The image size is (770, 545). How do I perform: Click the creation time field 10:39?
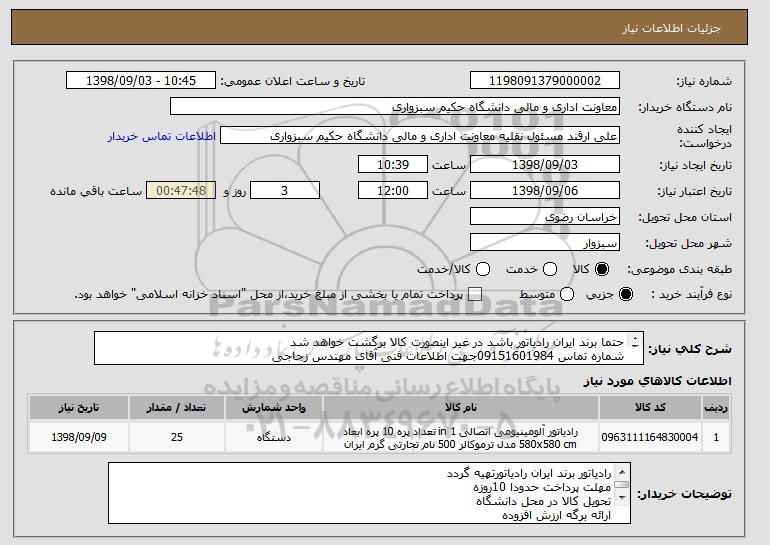393,164
